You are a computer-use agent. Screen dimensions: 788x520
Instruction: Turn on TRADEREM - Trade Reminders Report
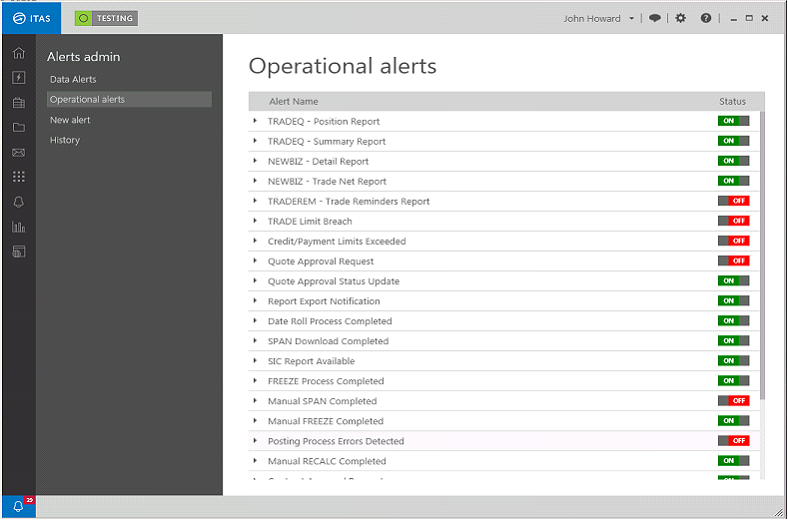coord(733,201)
